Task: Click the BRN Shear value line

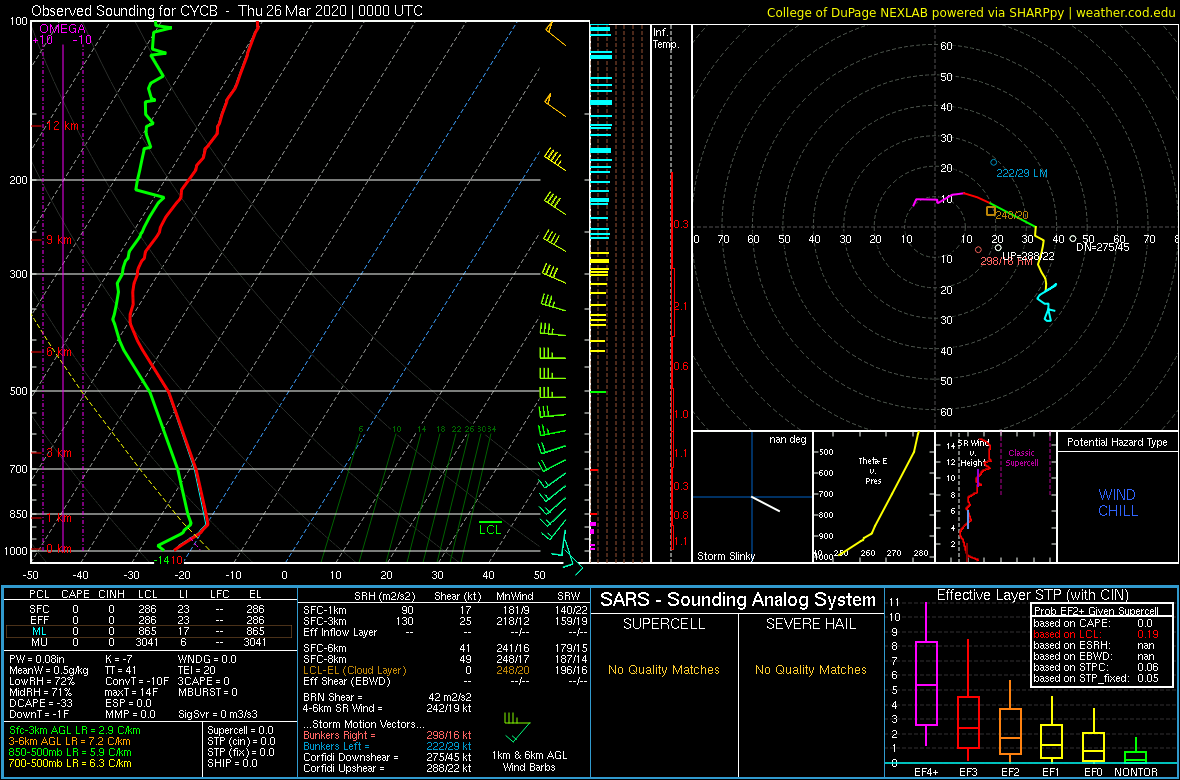Action: pos(387,696)
